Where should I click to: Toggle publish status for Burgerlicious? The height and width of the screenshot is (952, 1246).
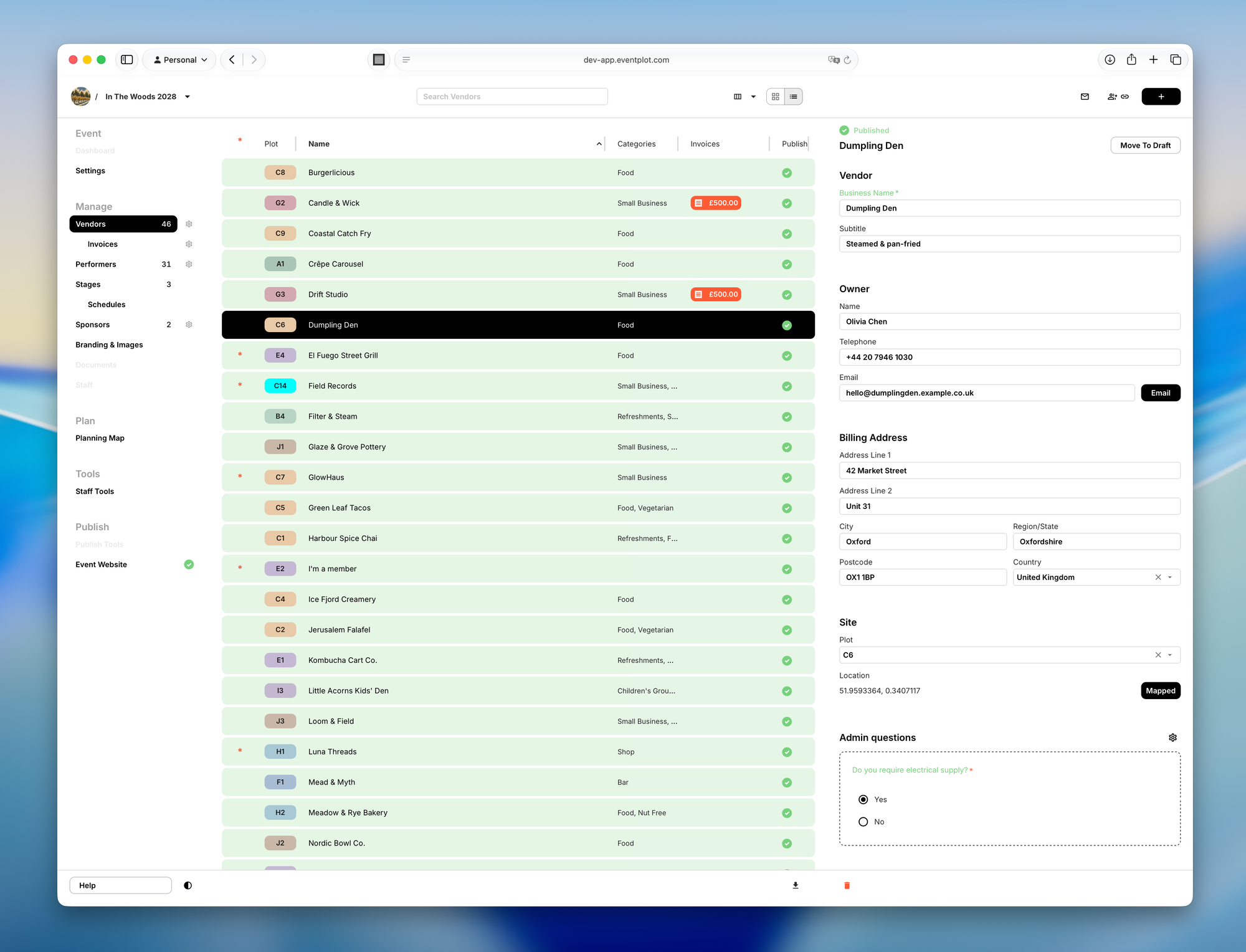(787, 173)
